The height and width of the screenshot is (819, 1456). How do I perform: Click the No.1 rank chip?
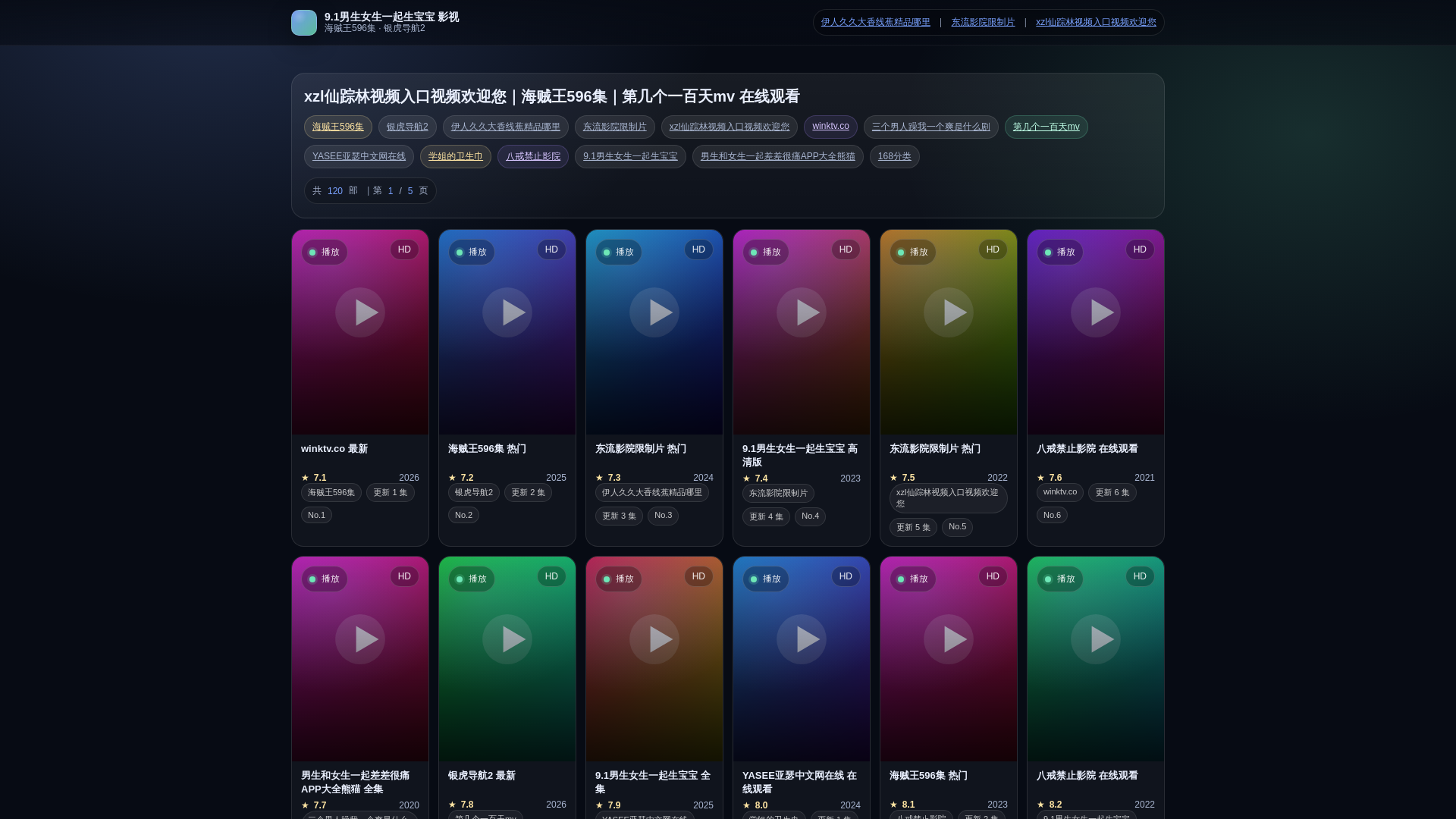click(316, 516)
